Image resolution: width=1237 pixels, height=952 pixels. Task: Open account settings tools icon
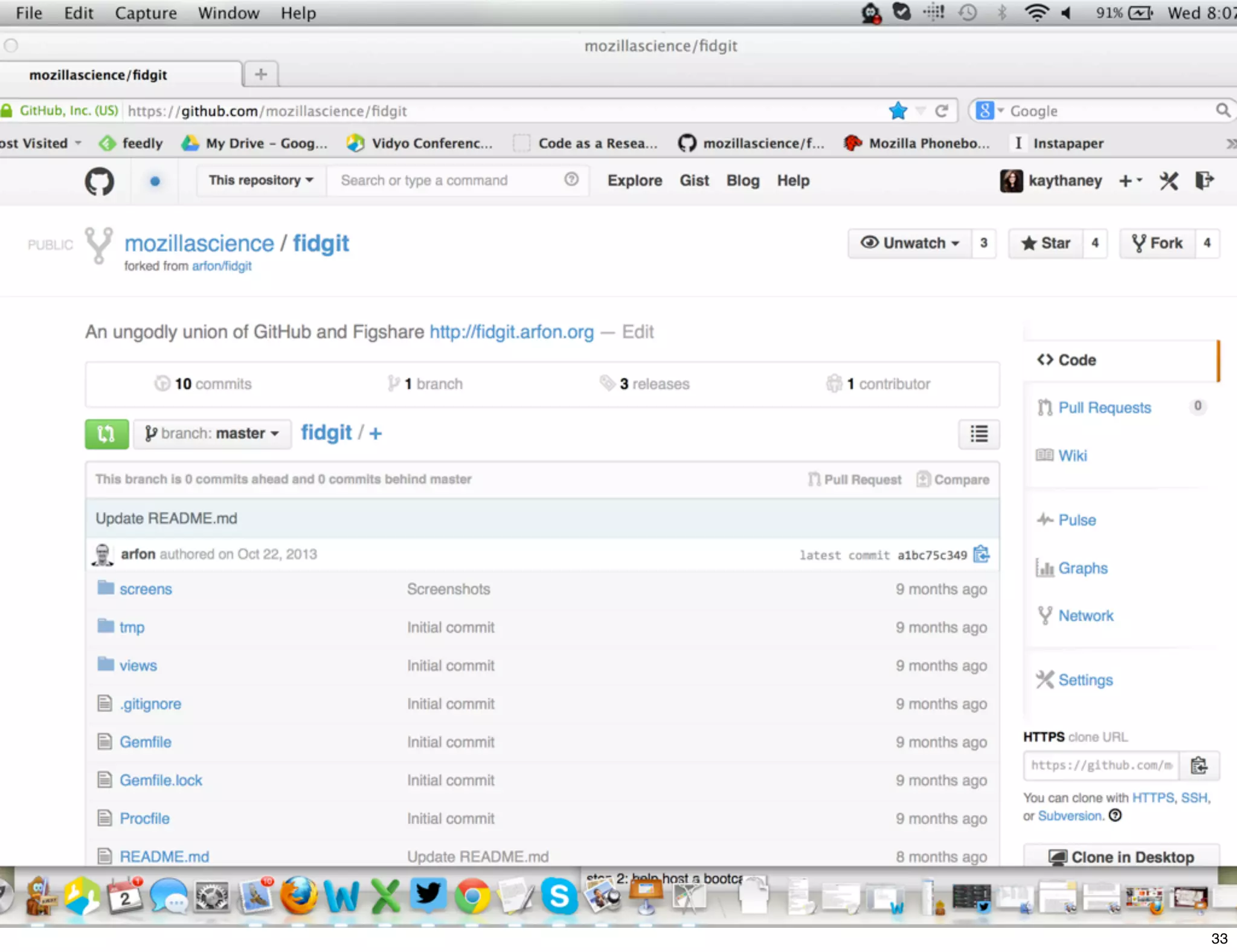coord(1169,181)
